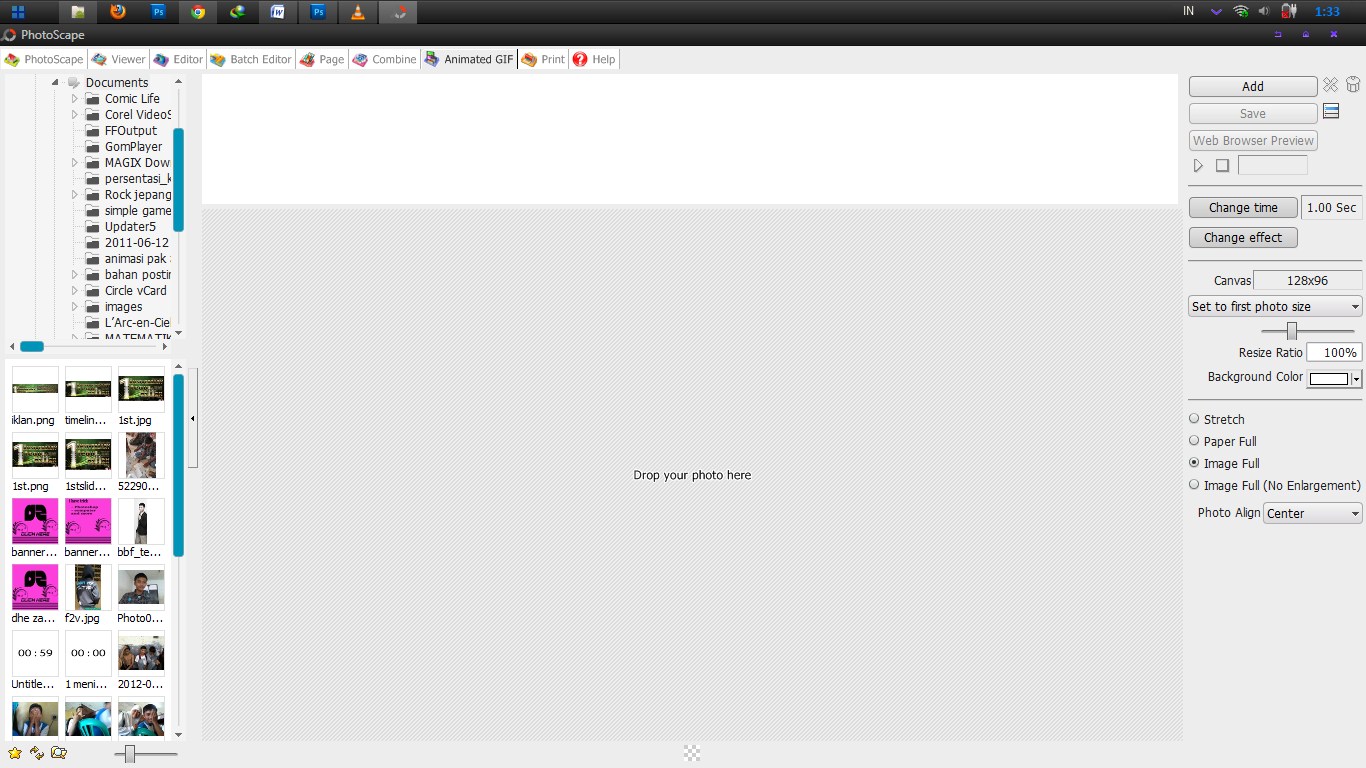Expand the Circle vCard folder
Screen dimensions: 1366x768
(x=74, y=290)
